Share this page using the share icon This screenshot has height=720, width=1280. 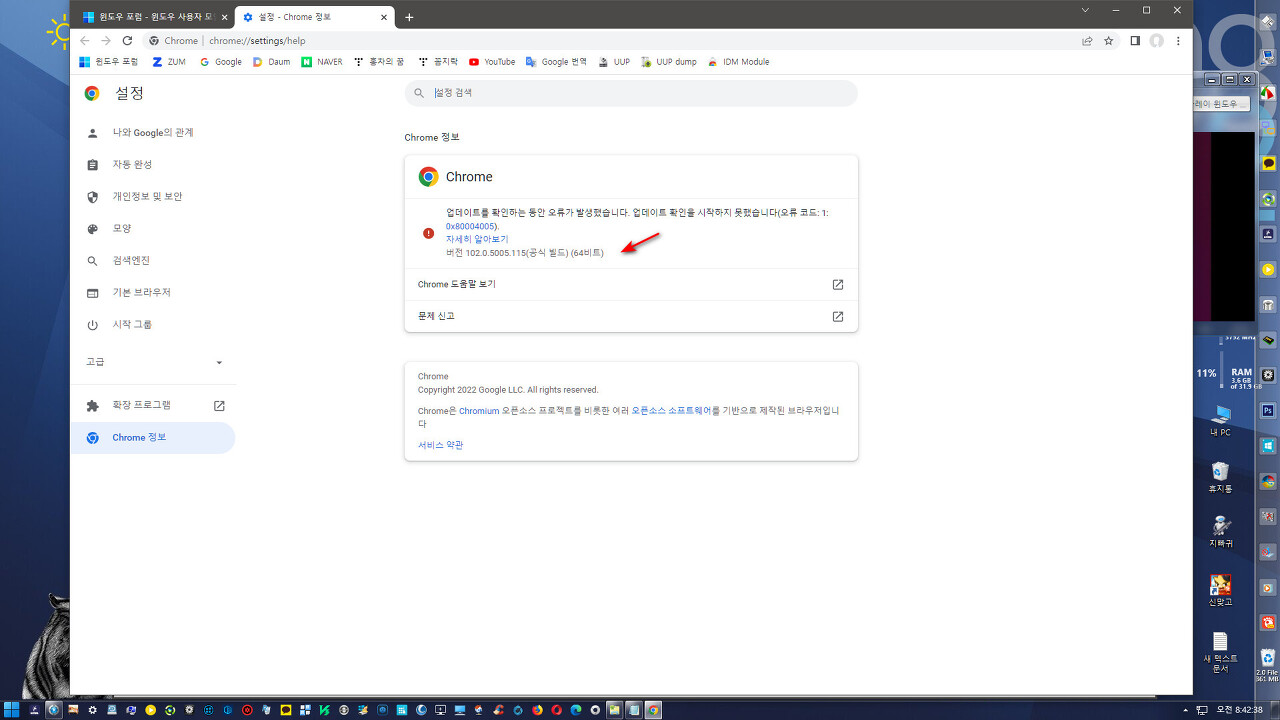[x=1087, y=41]
